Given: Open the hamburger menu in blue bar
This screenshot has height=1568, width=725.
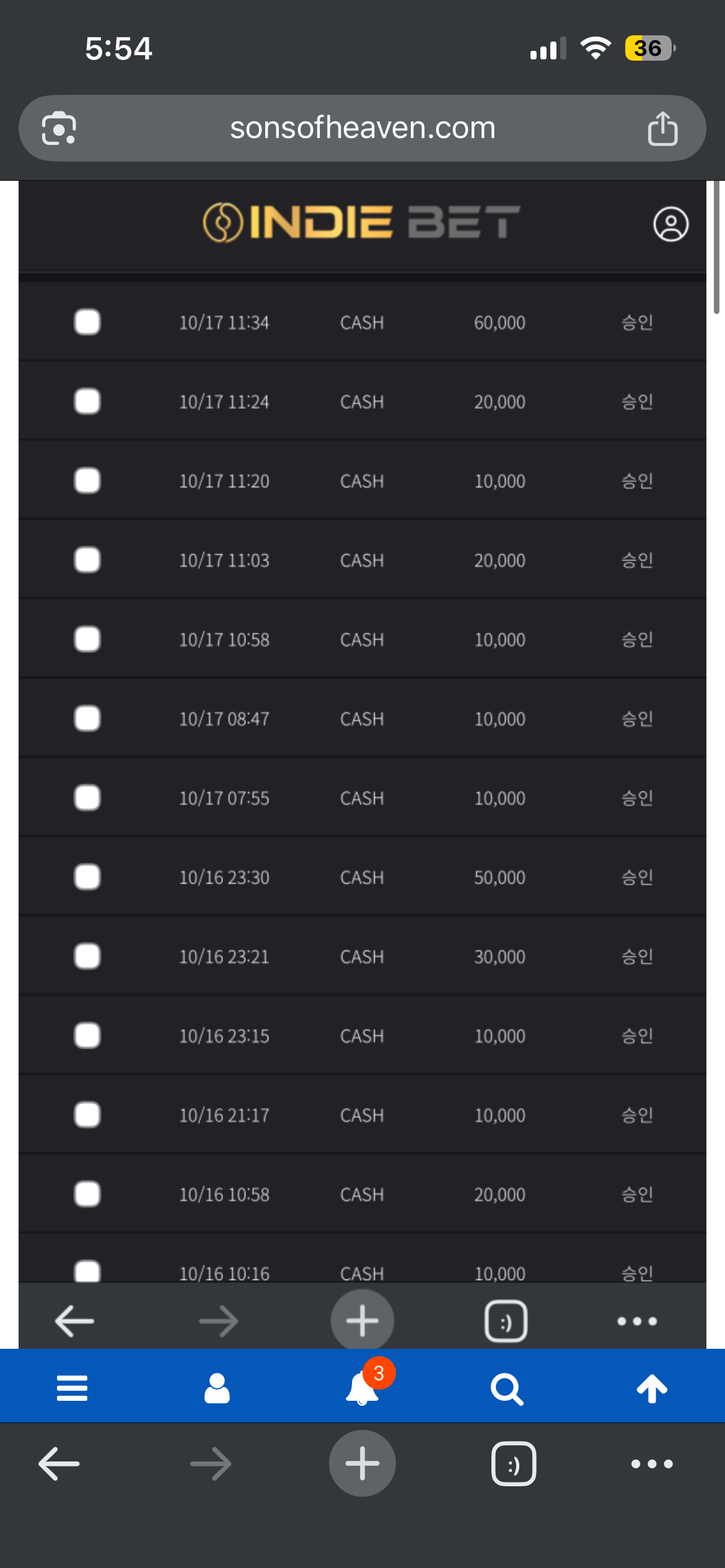Looking at the screenshot, I should (72, 1388).
